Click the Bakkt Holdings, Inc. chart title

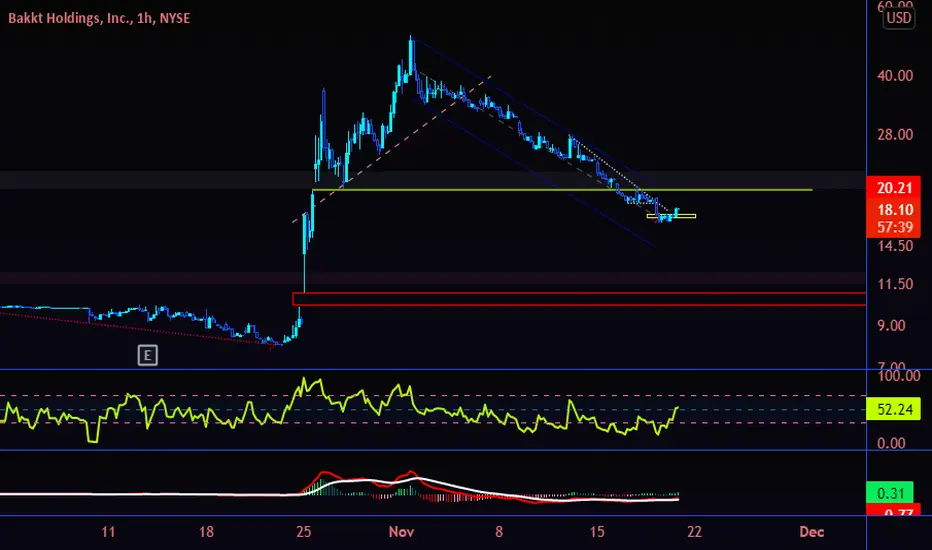pos(99,18)
